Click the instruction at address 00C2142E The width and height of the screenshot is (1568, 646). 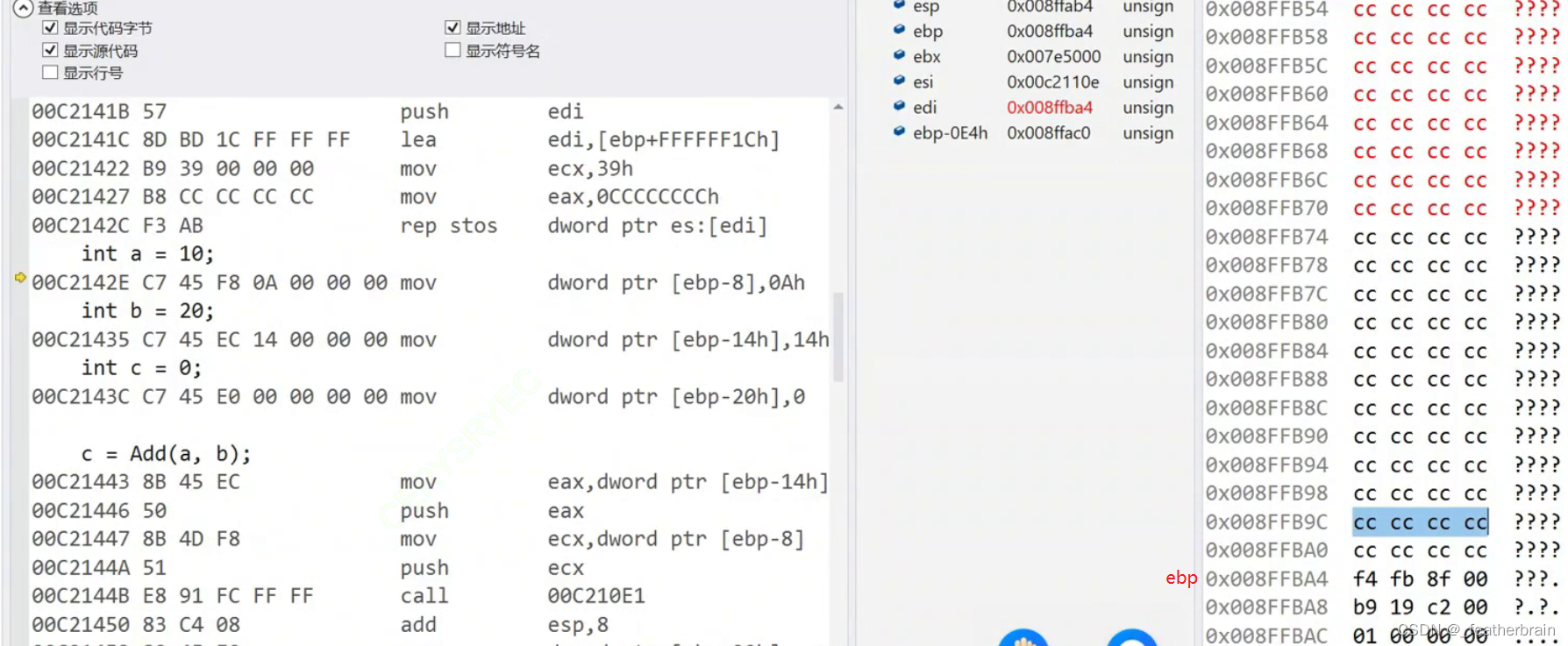pyautogui.click(x=418, y=283)
